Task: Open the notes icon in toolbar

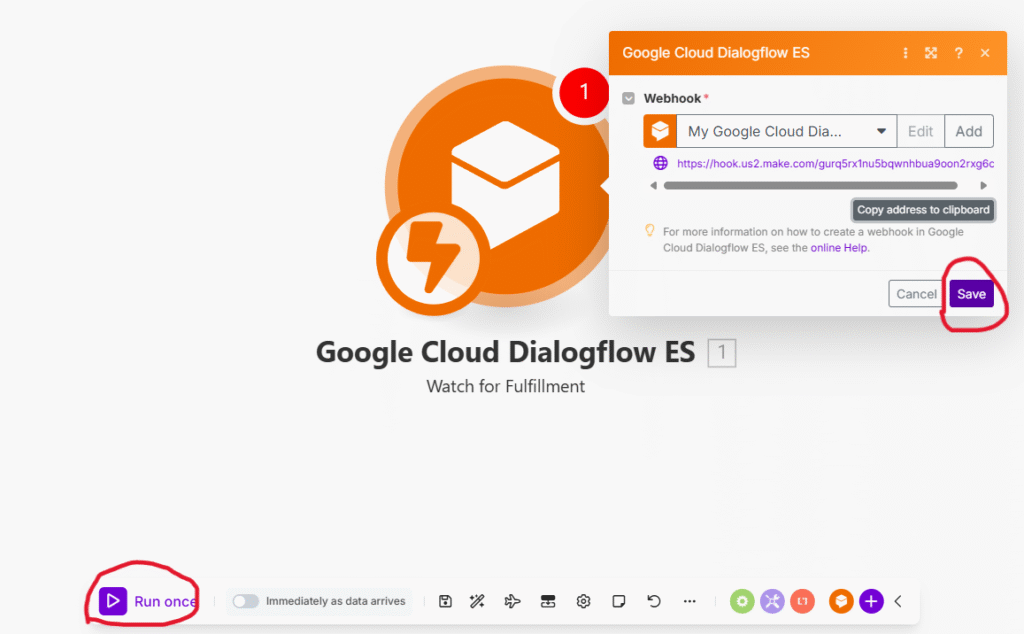Action: click(619, 601)
